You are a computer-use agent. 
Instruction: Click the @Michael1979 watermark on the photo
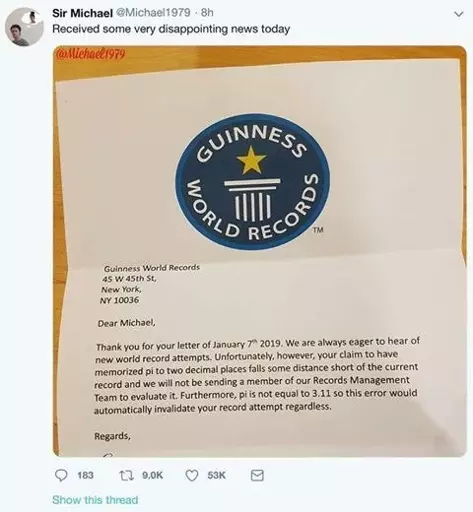pyautogui.click(x=91, y=54)
